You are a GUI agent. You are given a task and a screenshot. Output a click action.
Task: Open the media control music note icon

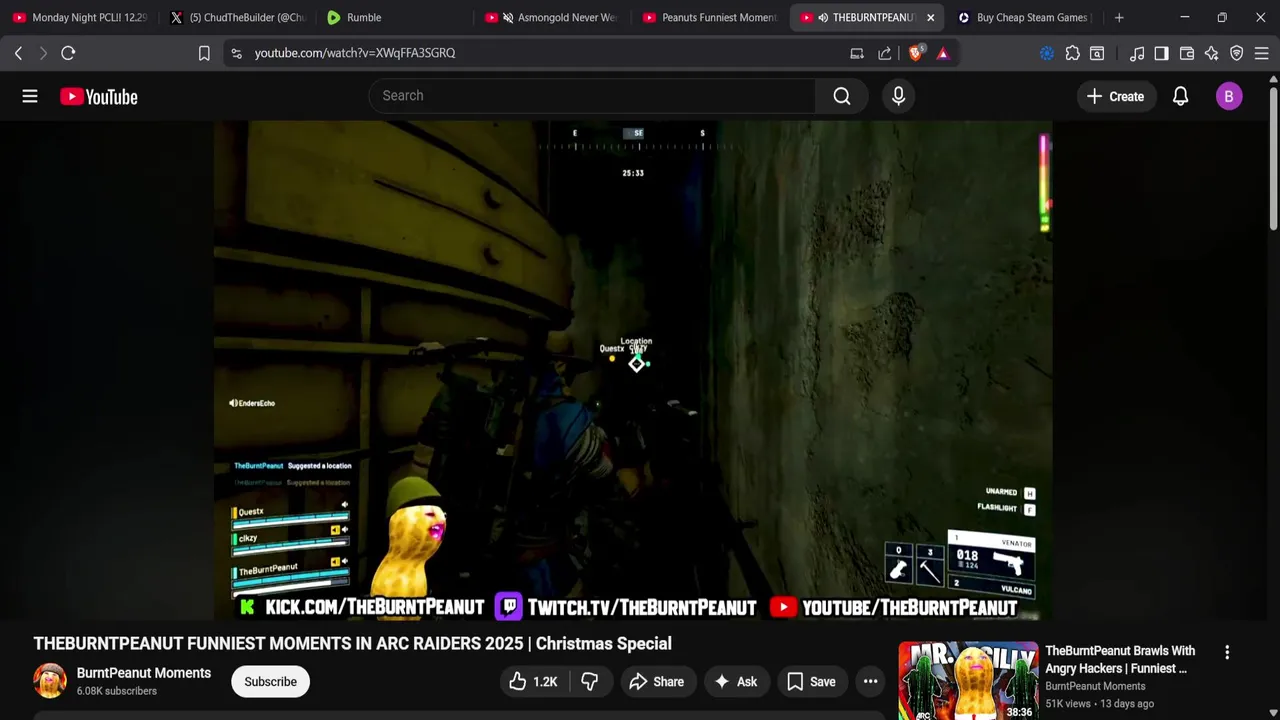[1137, 53]
